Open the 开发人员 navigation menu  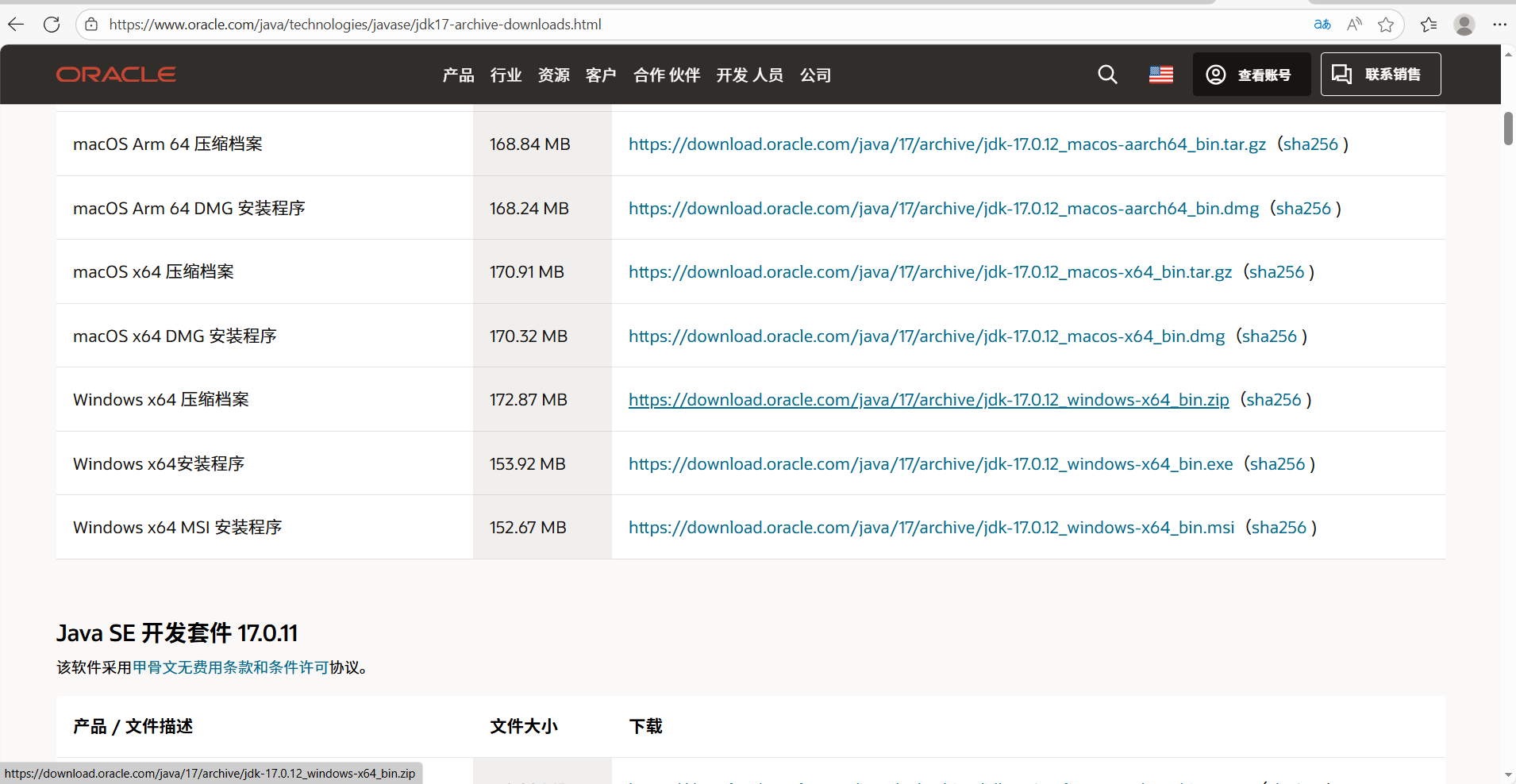(x=750, y=75)
